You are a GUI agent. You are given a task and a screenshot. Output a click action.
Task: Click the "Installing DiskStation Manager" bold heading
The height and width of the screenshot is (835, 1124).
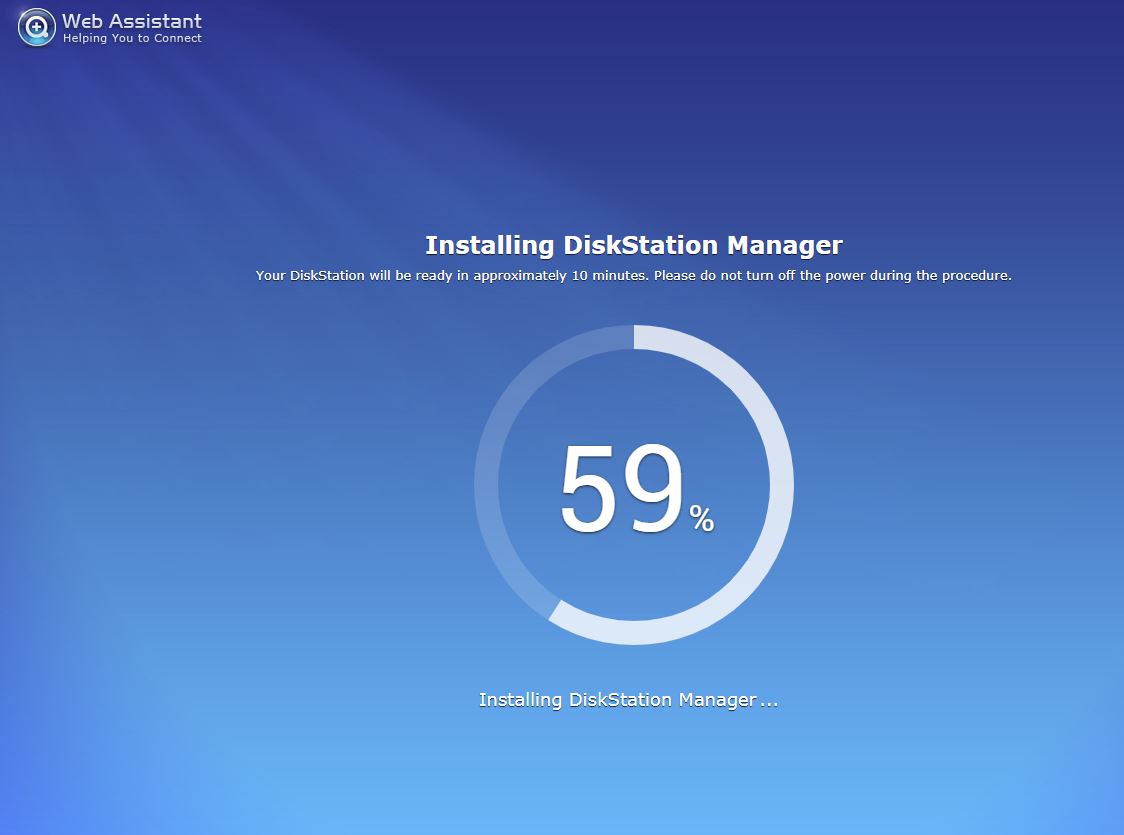point(634,245)
